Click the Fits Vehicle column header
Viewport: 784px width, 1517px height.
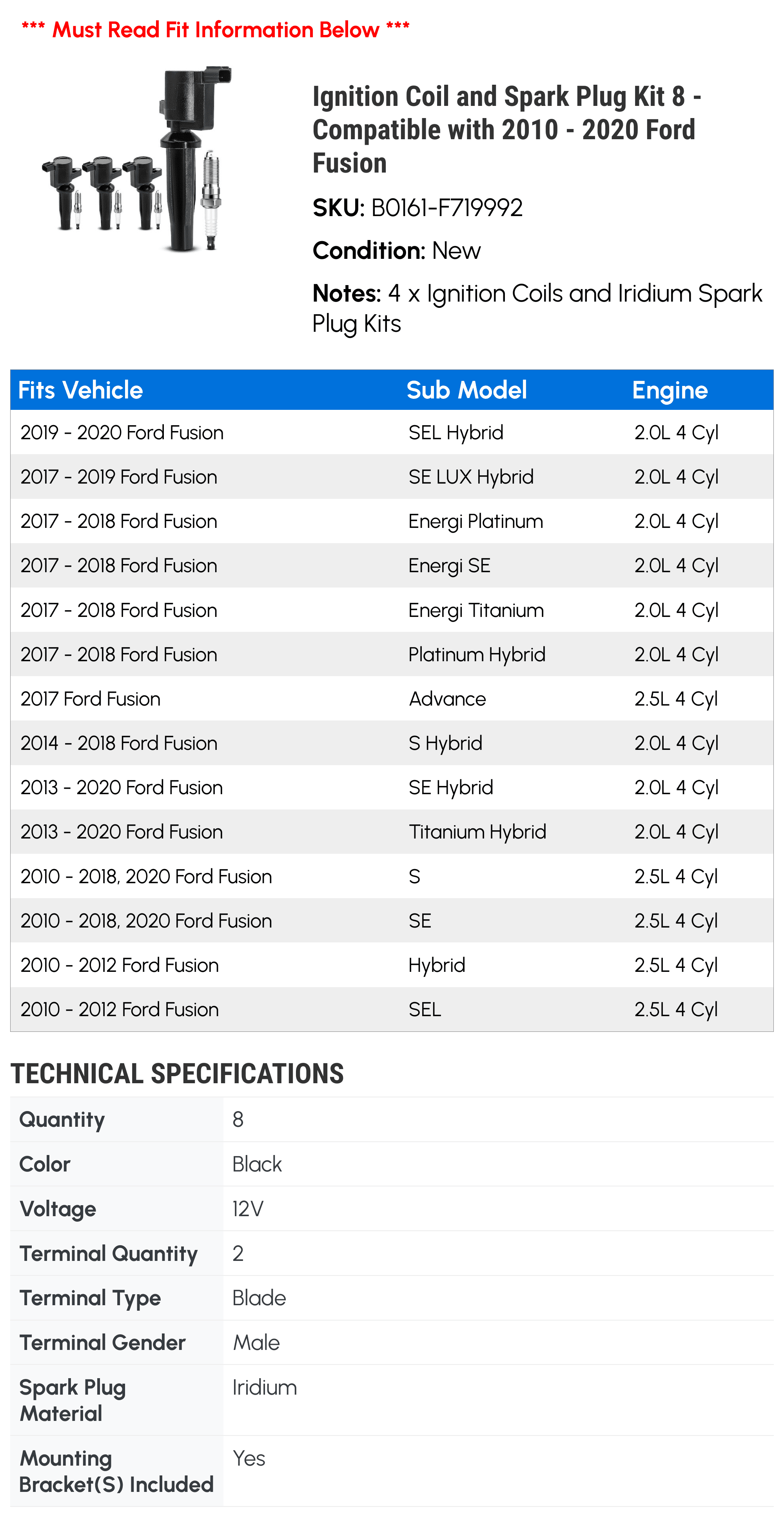[80, 391]
